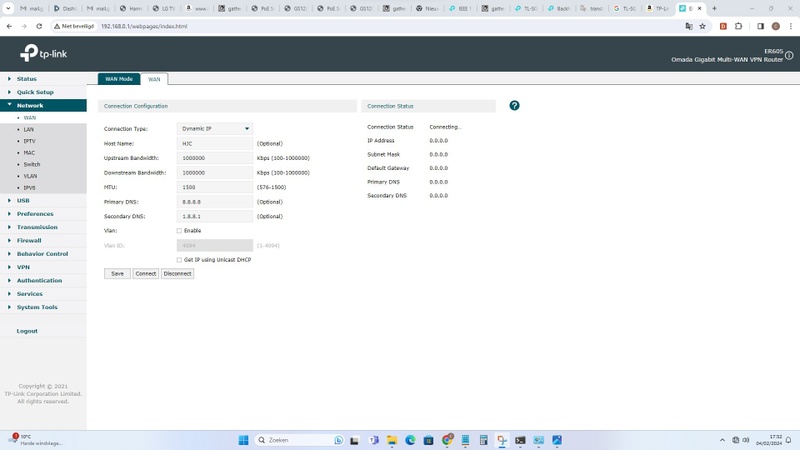Switch to the WAN tab
This screenshot has width=800, height=450.
click(x=154, y=79)
